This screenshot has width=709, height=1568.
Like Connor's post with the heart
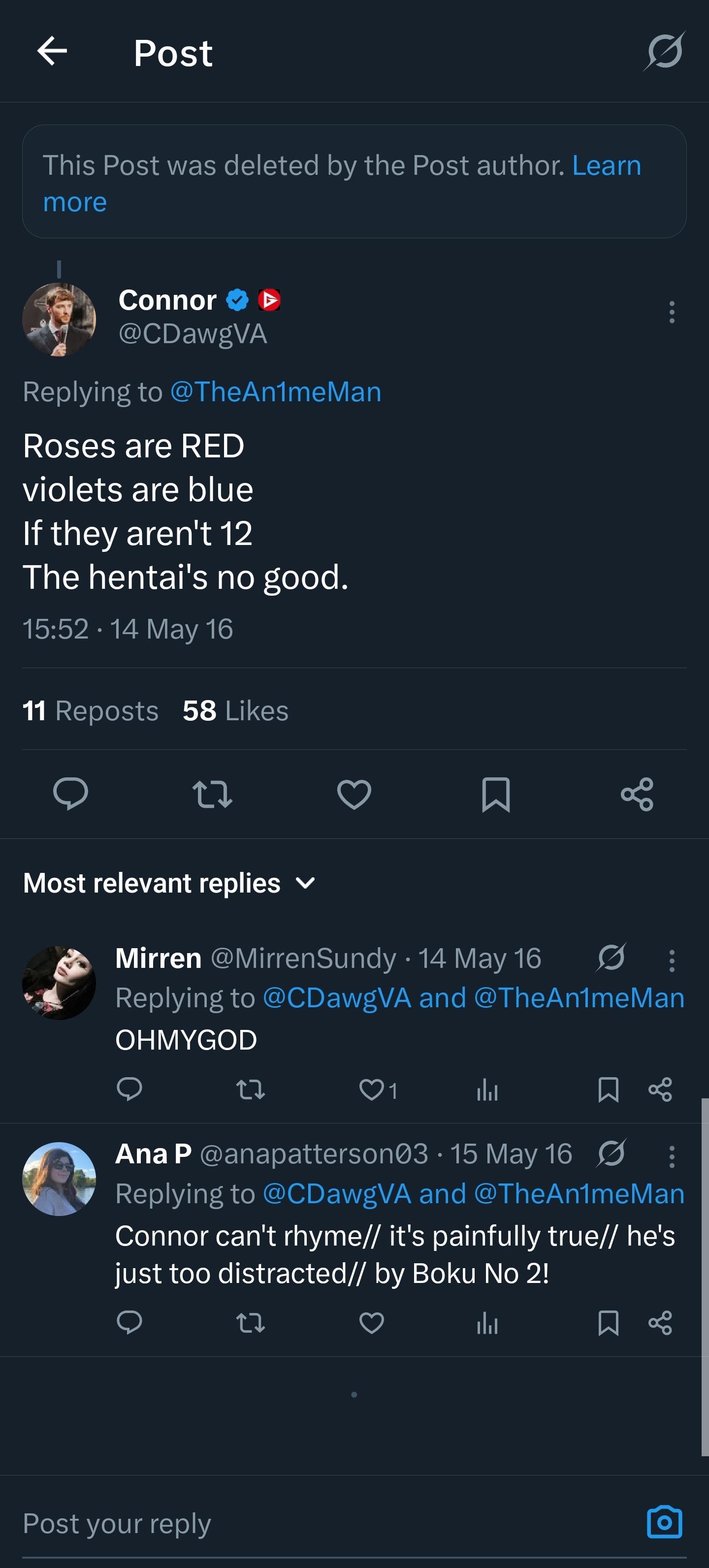[354, 794]
